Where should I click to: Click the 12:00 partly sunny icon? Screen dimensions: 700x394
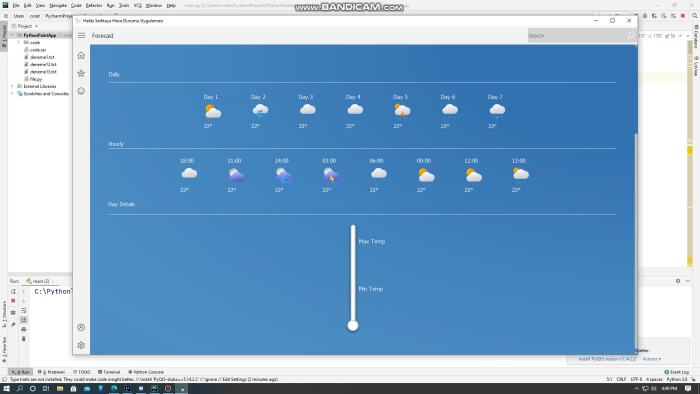point(474,175)
